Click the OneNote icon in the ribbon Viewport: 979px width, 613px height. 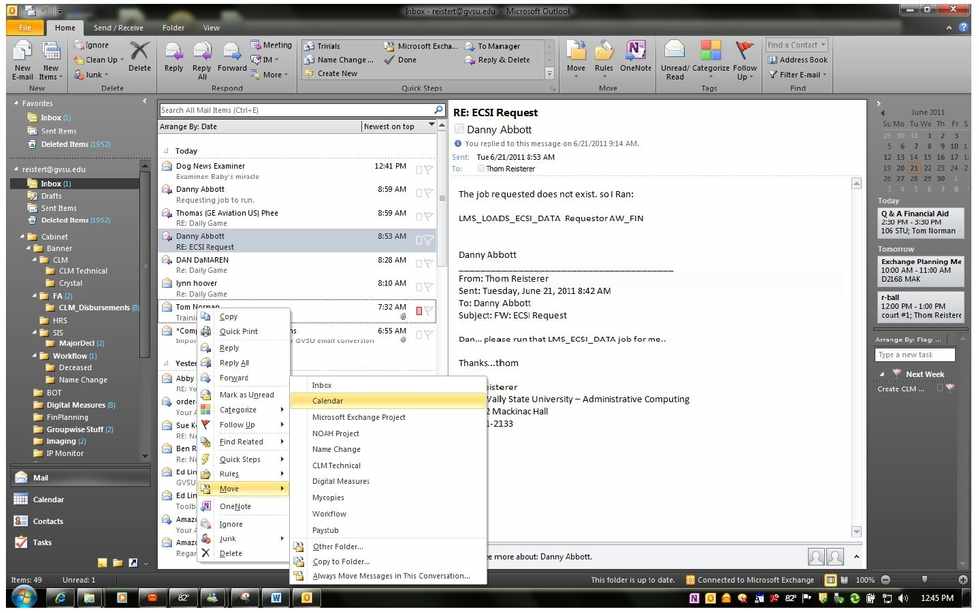pyautogui.click(x=634, y=56)
